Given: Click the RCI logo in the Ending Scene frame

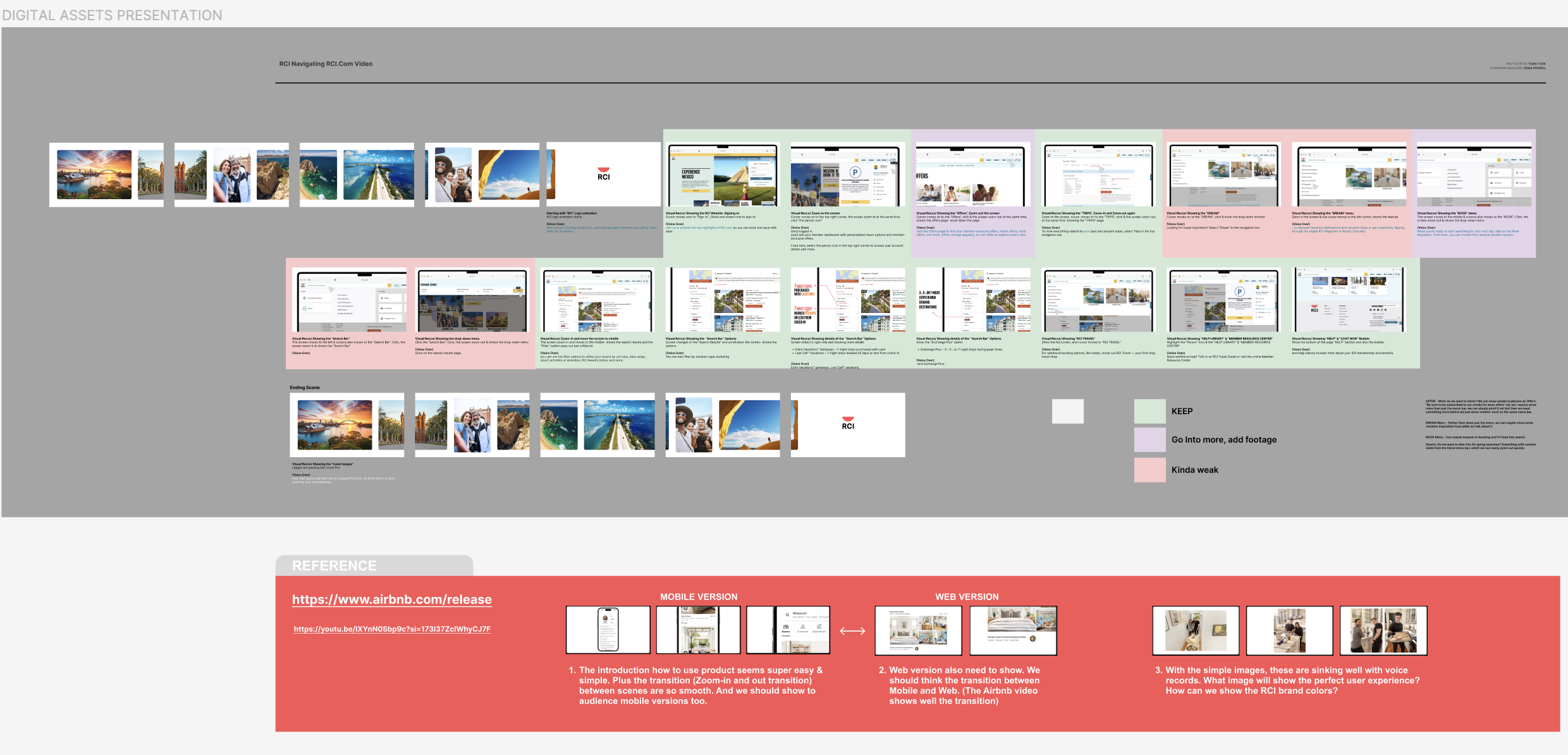Looking at the screenshot, I should click(848, 423).
